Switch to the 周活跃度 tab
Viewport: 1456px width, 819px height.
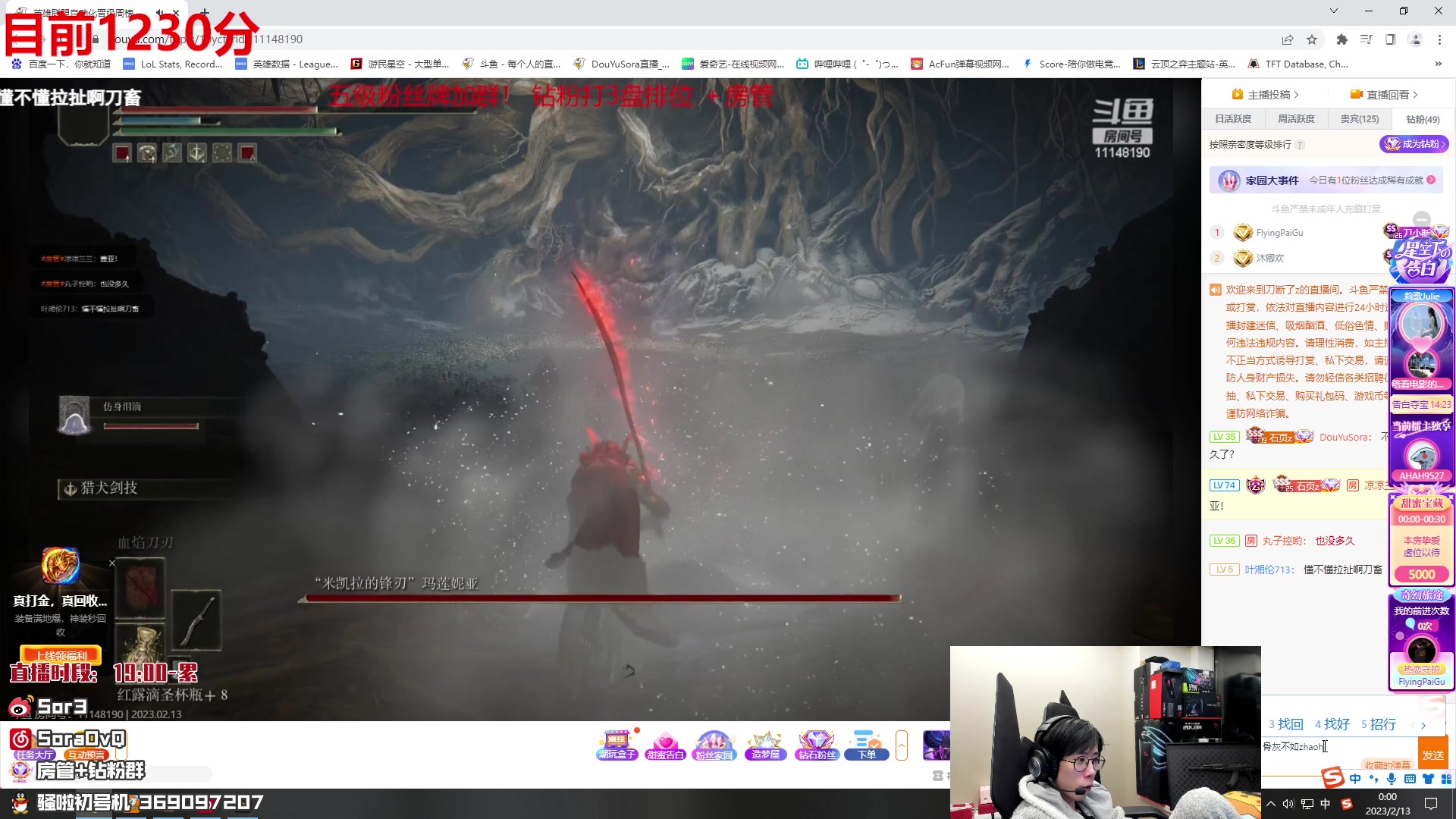coord(1296,119)
